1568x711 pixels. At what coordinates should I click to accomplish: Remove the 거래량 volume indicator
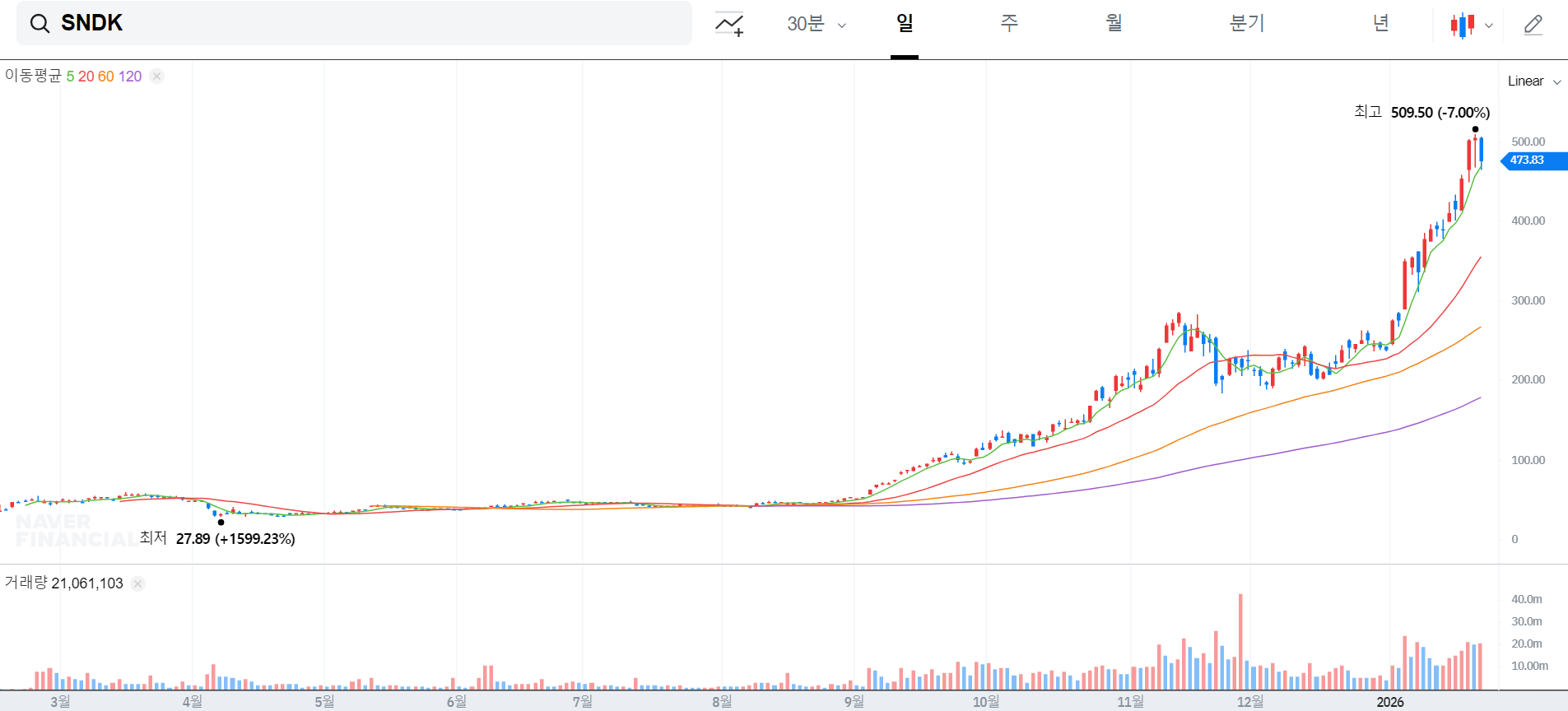coord(138,583)
